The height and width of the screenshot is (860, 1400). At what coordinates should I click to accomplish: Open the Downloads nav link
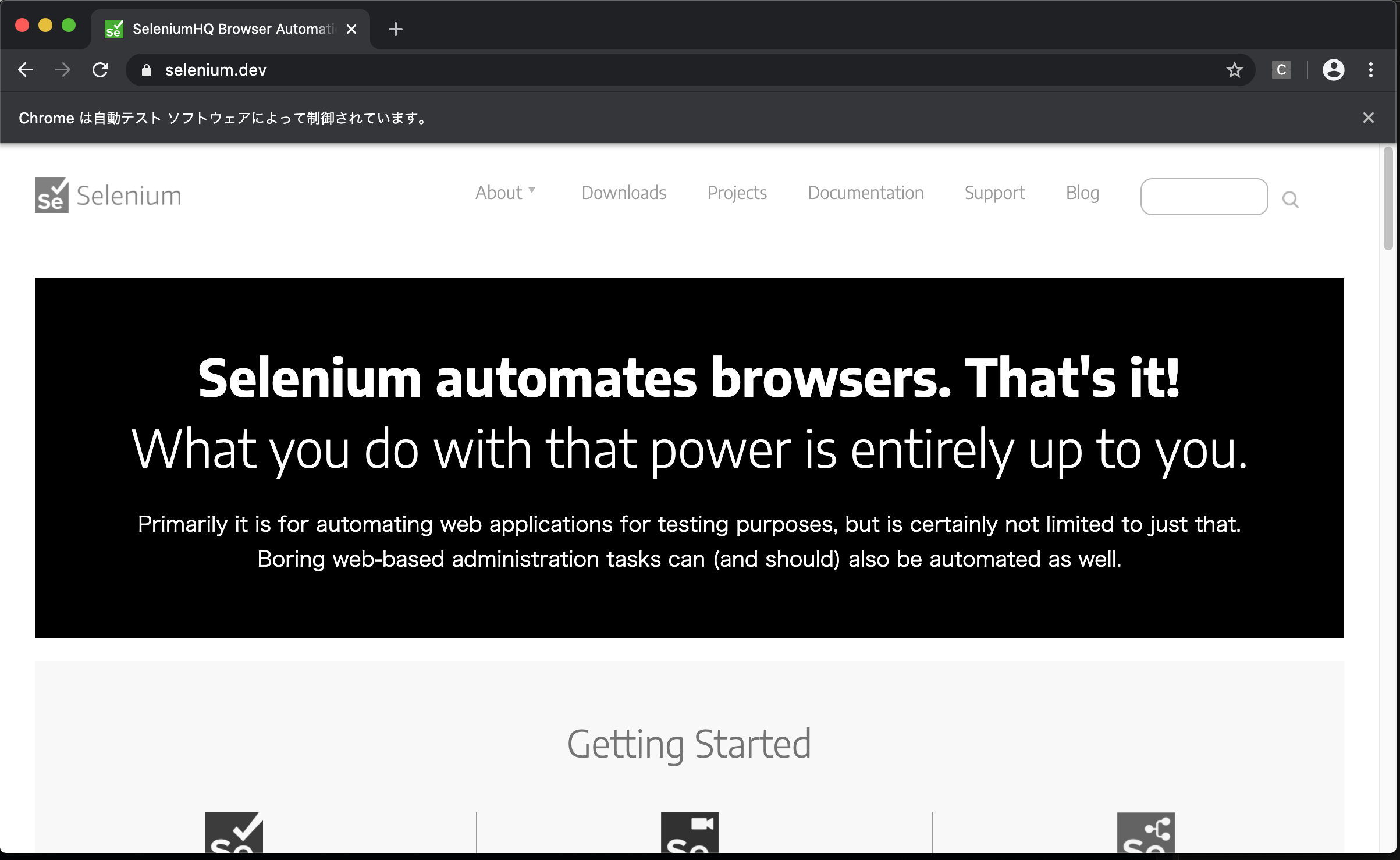[624, 193]
